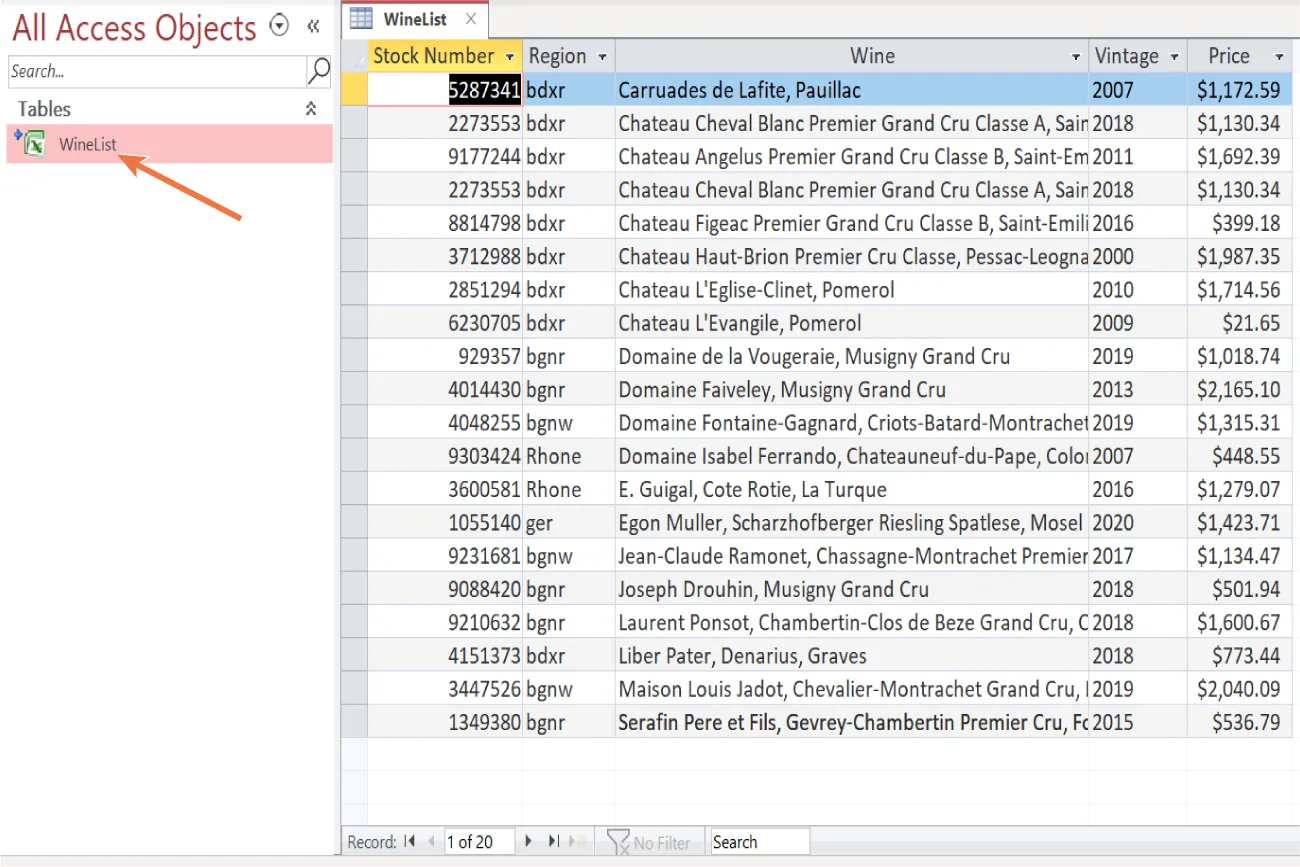
Task: Jump to the first record
Action: 409,841
